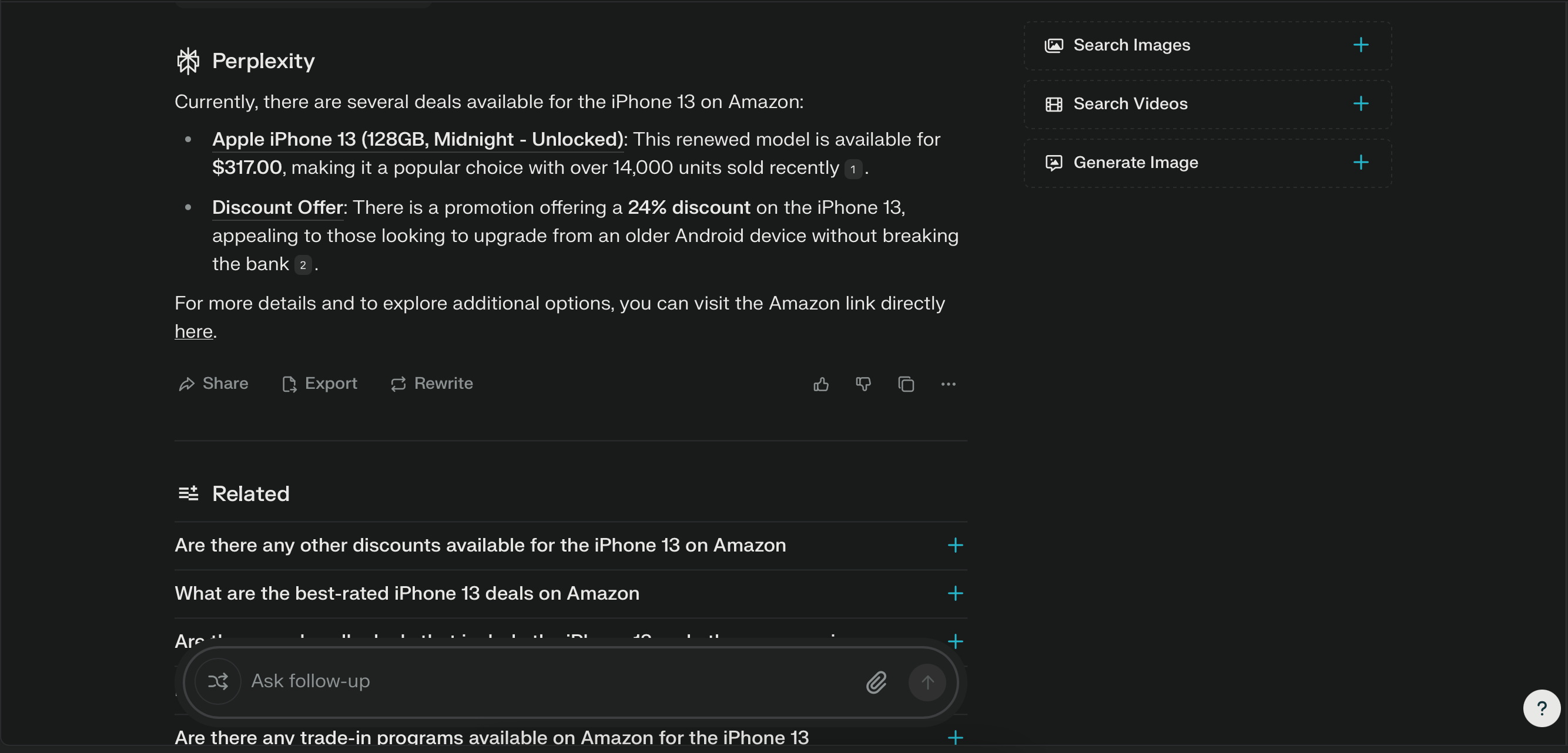1568x753 pixels.
Task: Expand Generate Image with plus icon
Action: (1361, 162)
